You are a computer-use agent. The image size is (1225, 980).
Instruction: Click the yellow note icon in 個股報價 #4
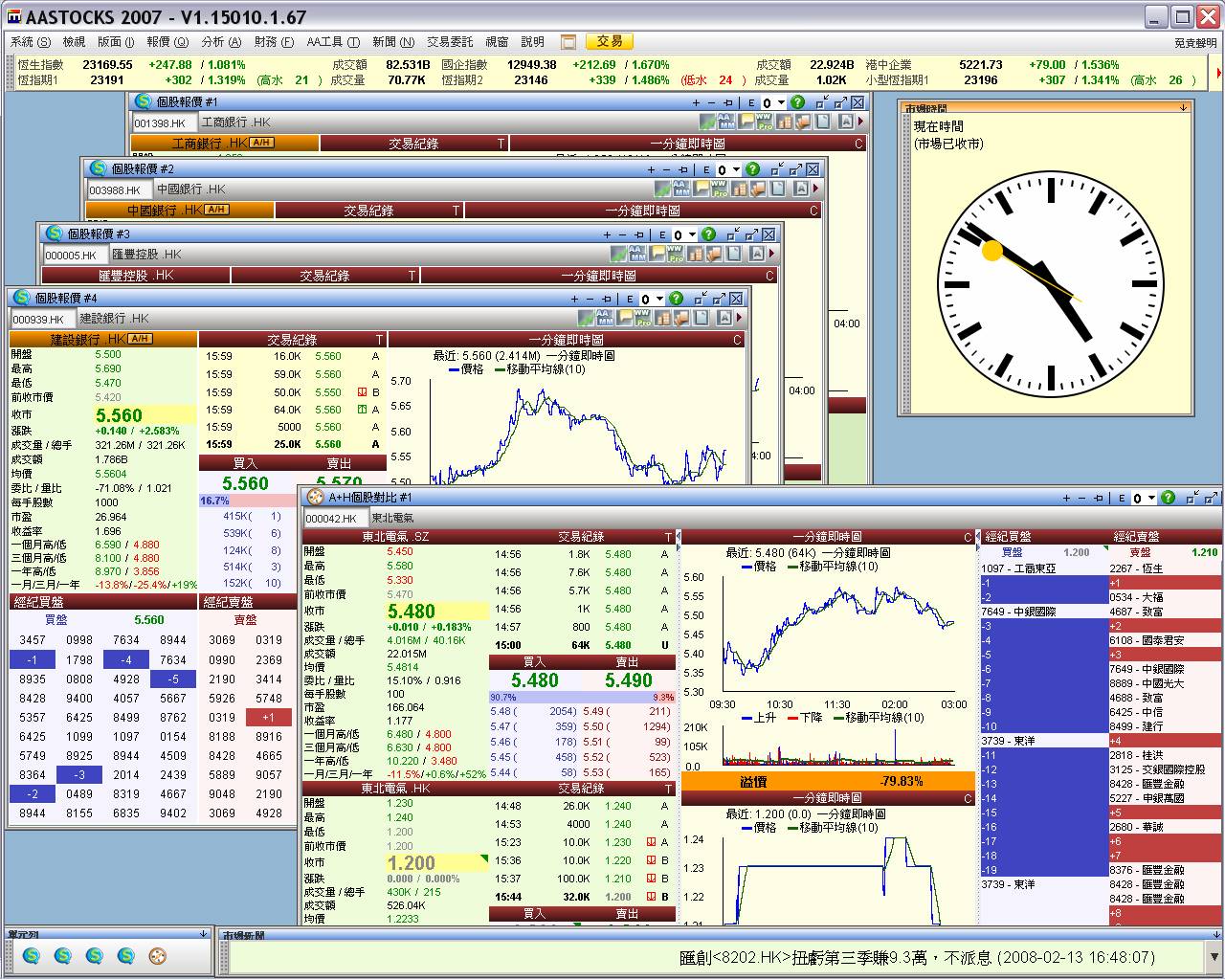click(625, 318)
